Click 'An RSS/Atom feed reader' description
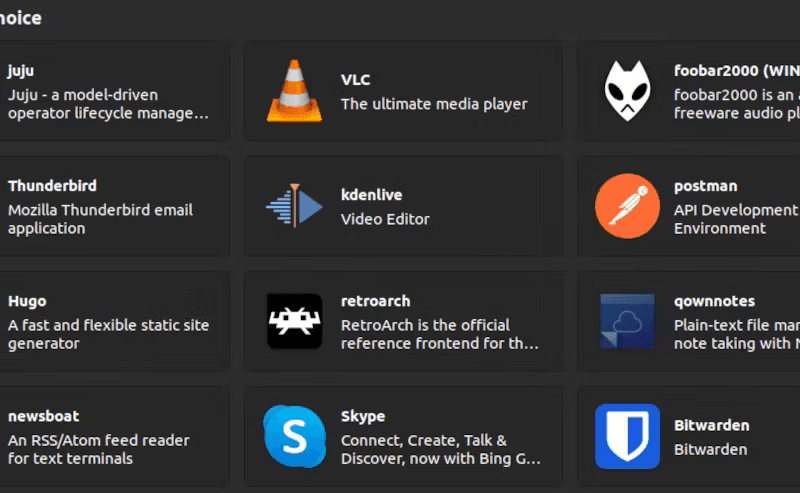 [98, 450]
